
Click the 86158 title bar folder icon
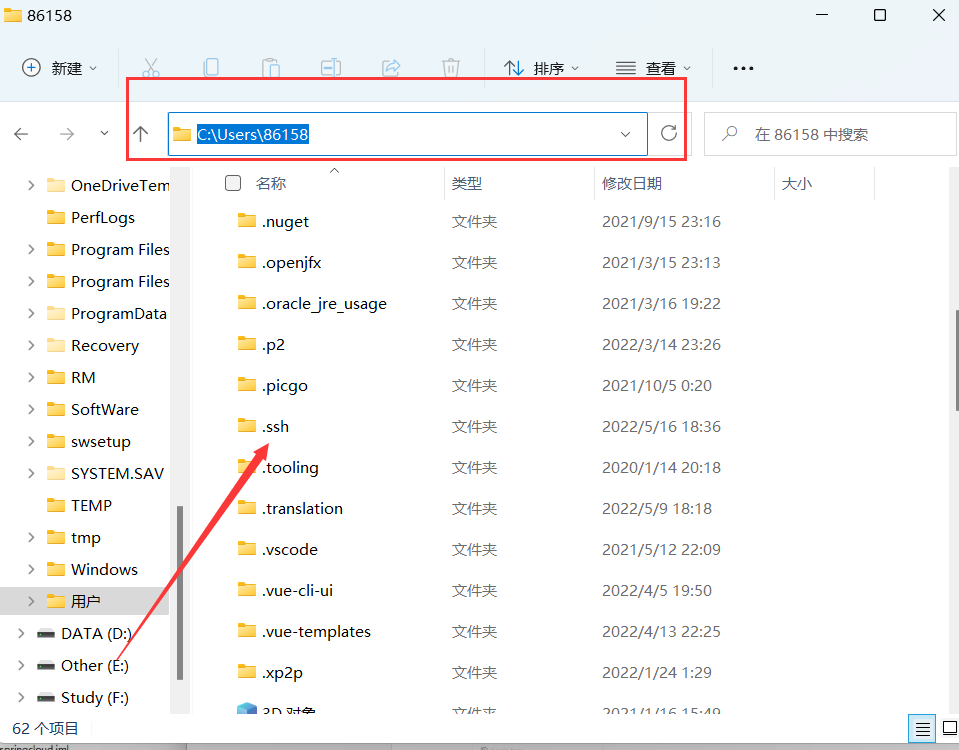tap(13, 15)
